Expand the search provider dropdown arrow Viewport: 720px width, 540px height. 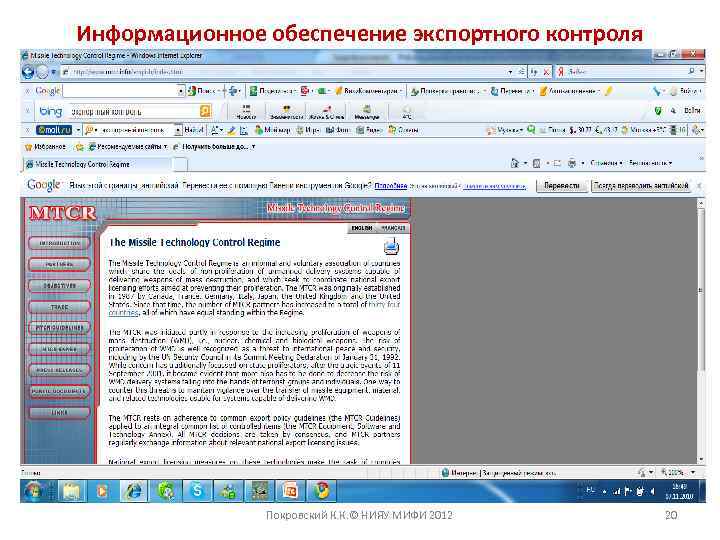point(701,71)
